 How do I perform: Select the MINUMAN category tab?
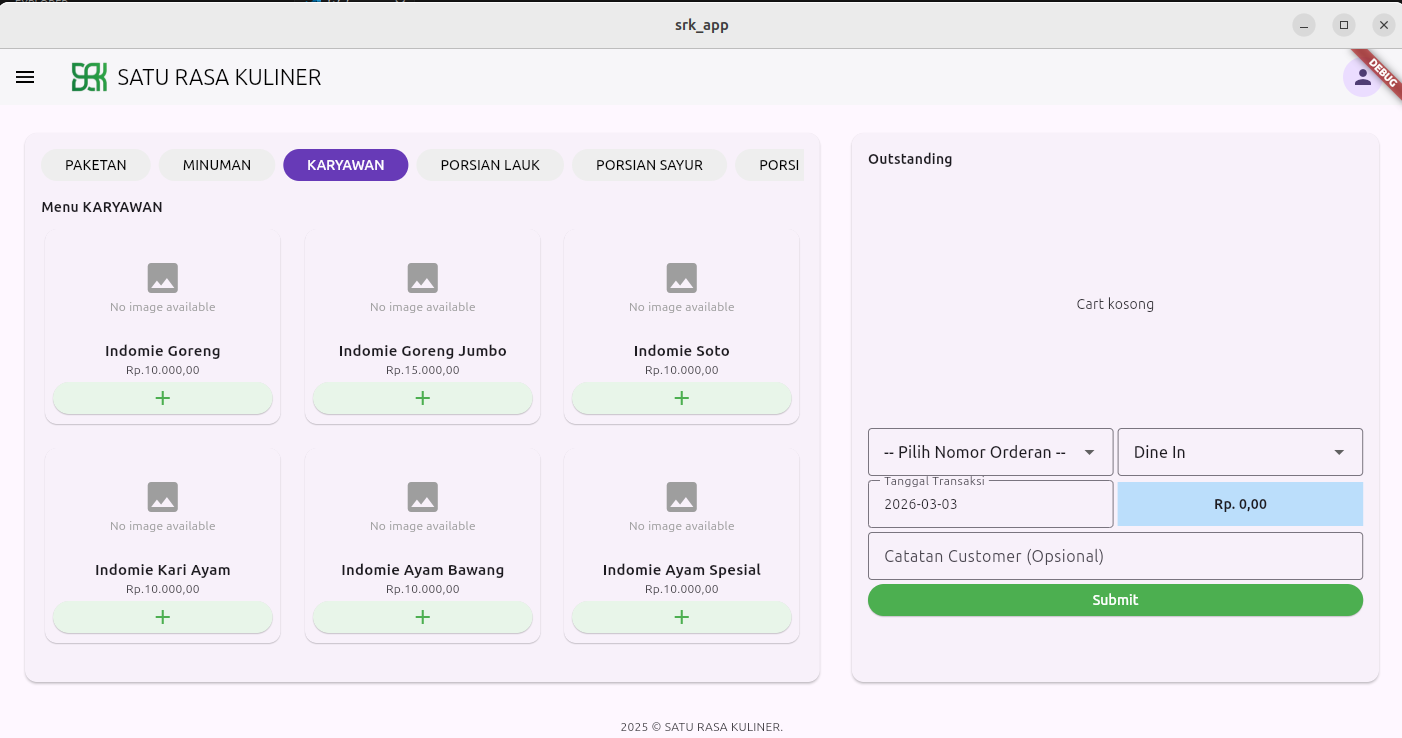point(217,165)
